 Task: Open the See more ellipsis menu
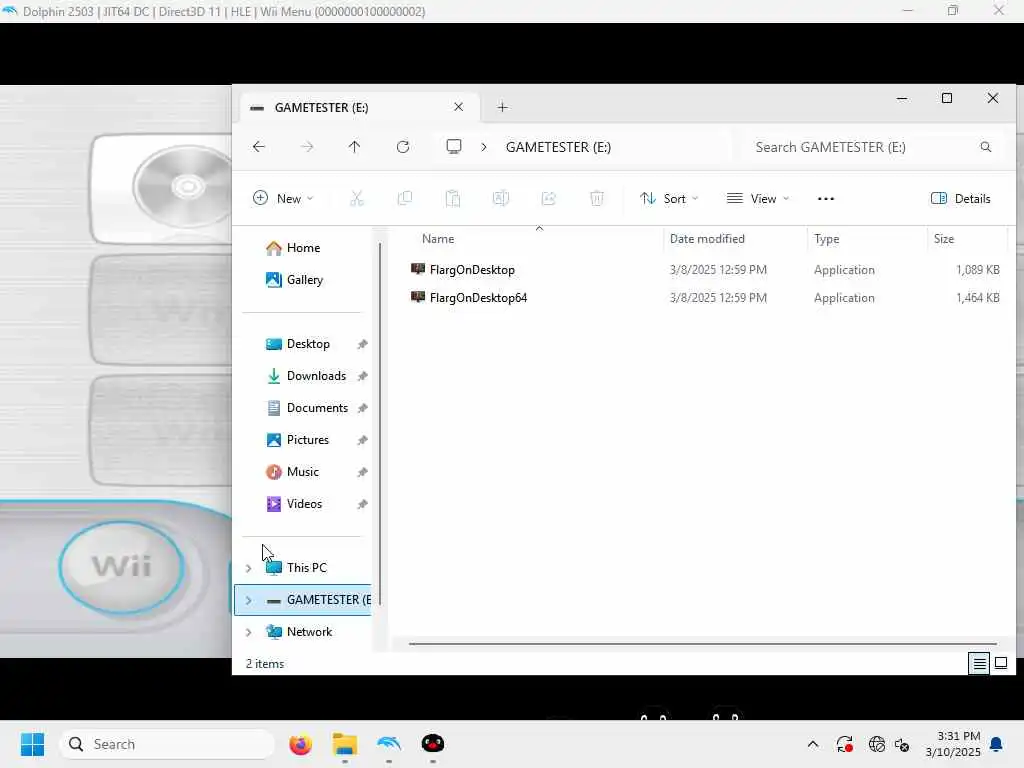[x=826, y=199]
